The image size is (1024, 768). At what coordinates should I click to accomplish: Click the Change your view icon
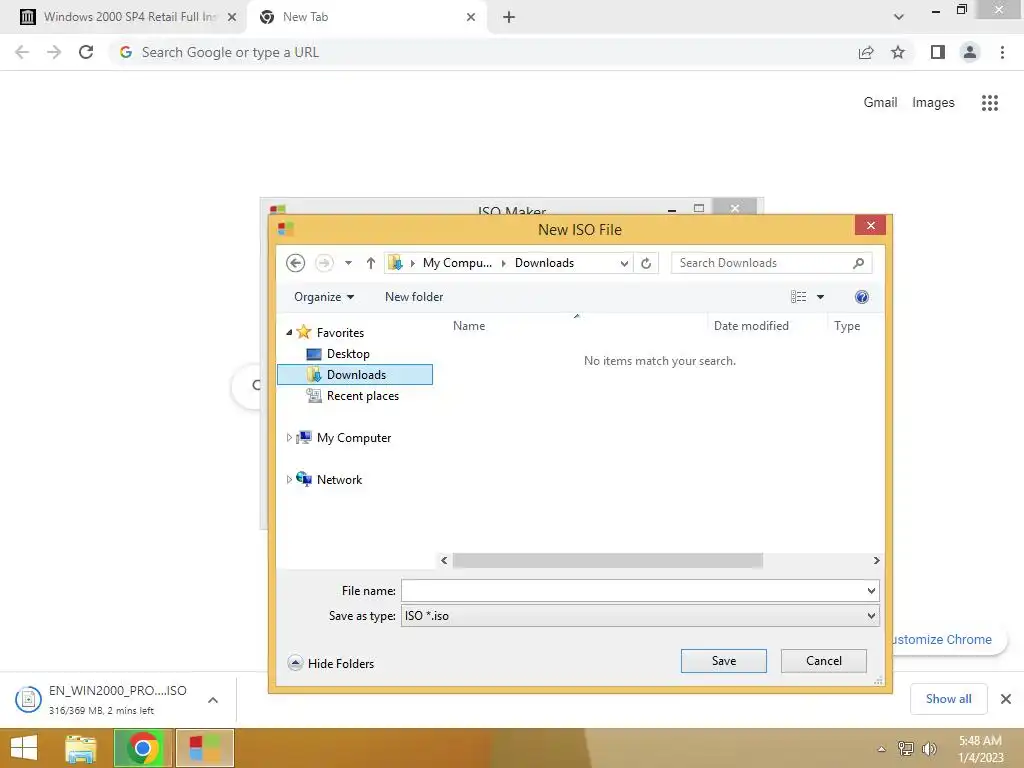point(798,297)
